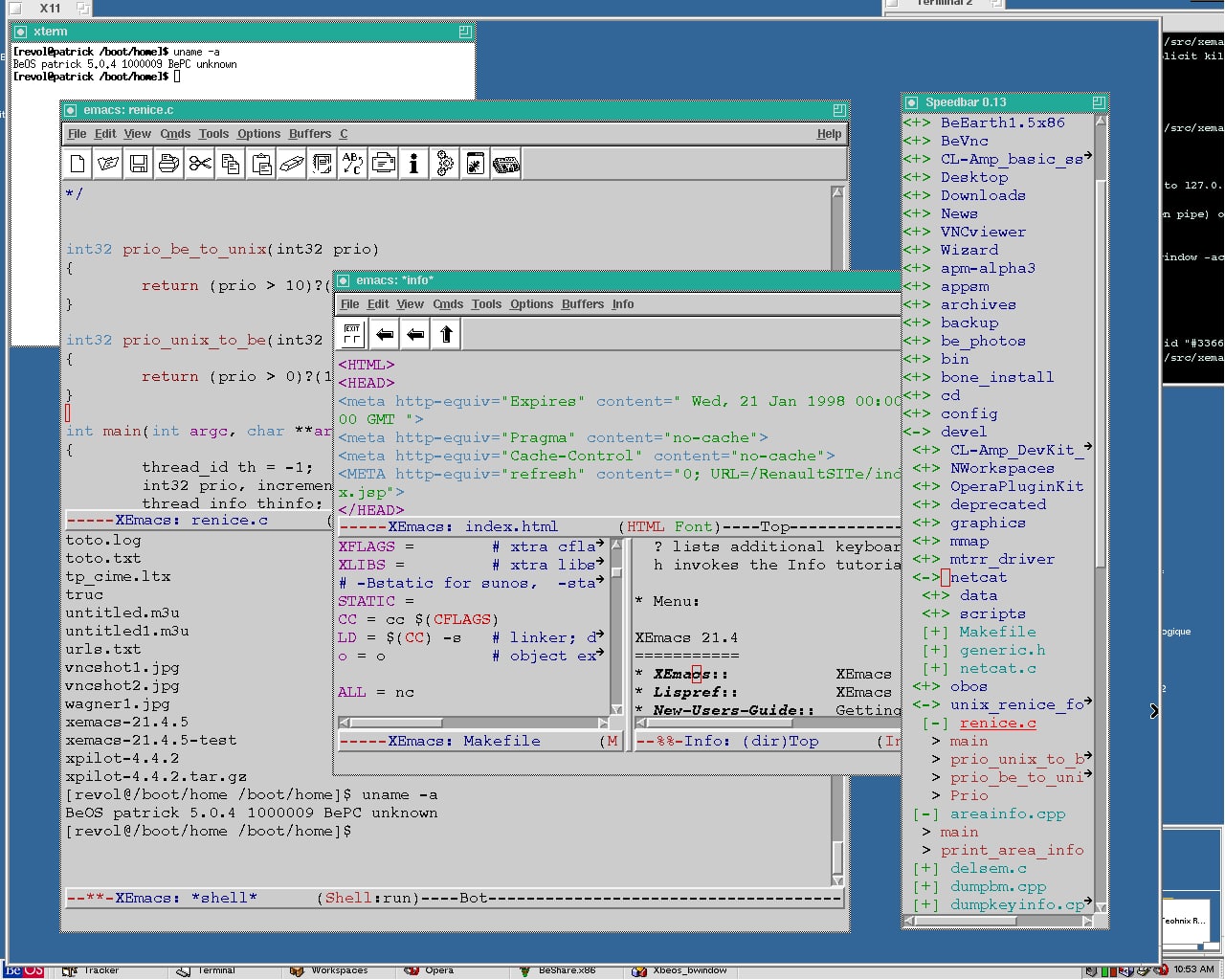The height and width of the screenshot is (980, 1225).
Task: Save buffer with the floppy disk icon
Action: coord(139,164)
